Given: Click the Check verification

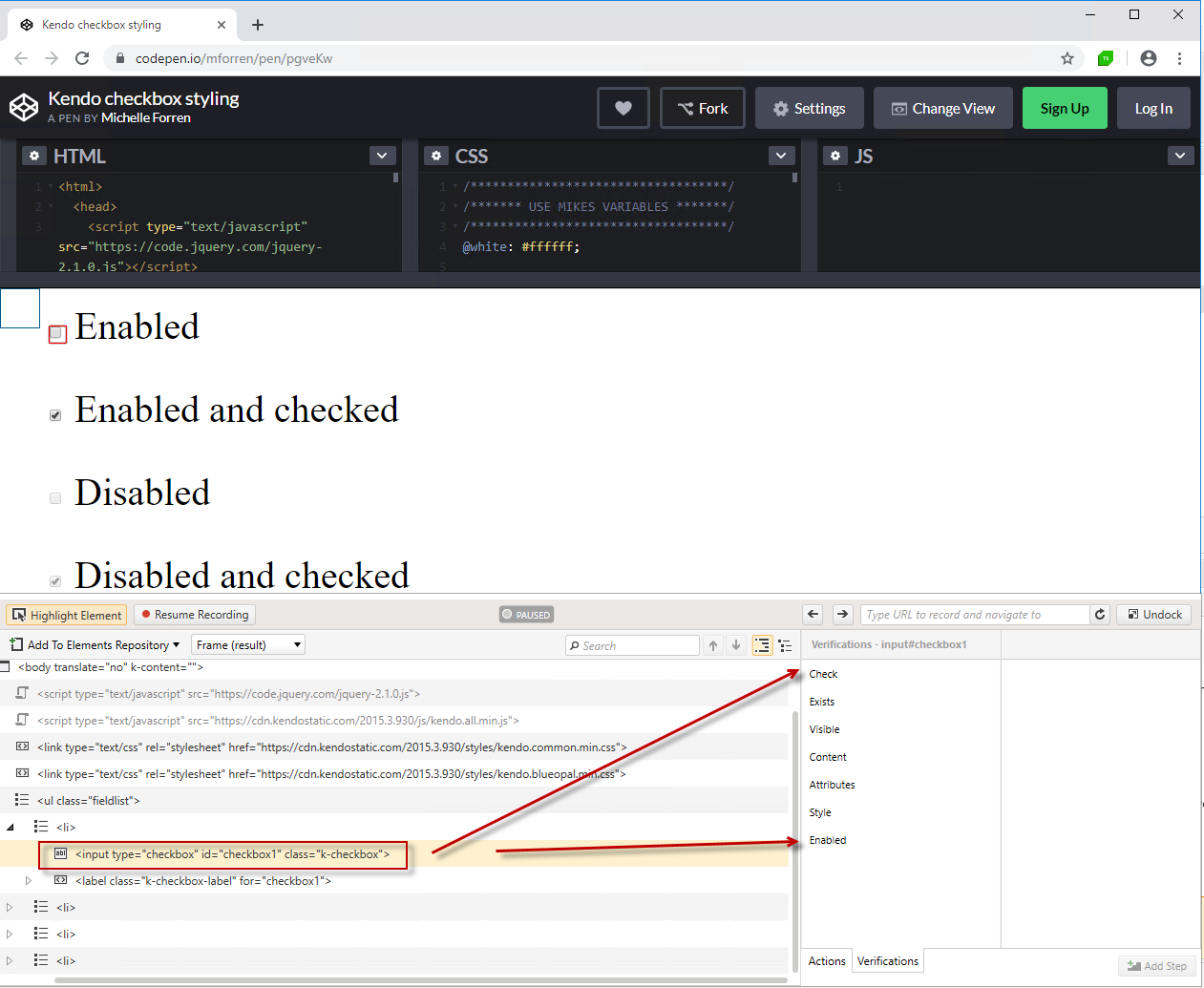Looking at the screenshot, I should 823,674.
